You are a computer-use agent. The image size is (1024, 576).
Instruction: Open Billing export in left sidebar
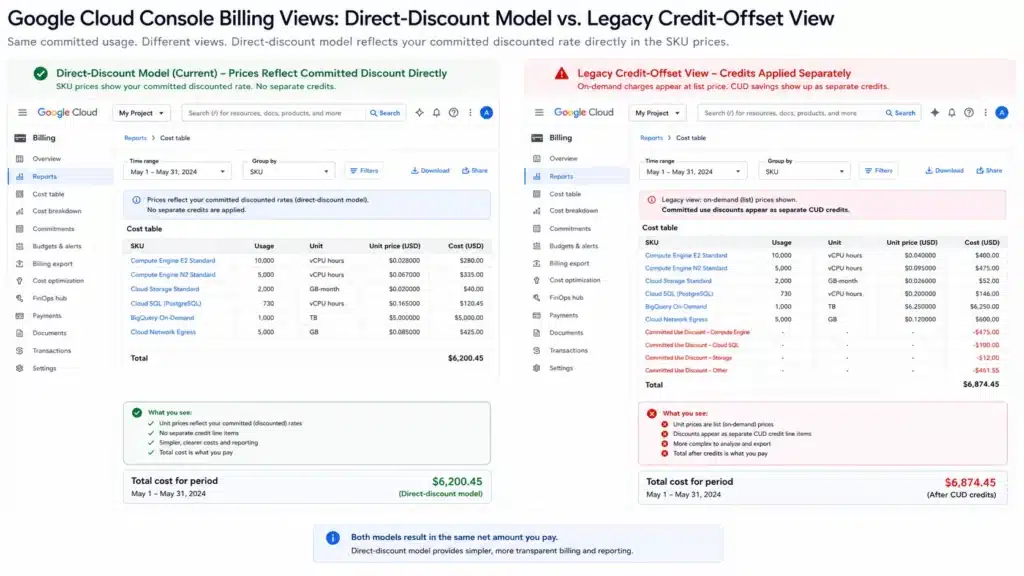point(52,264)
